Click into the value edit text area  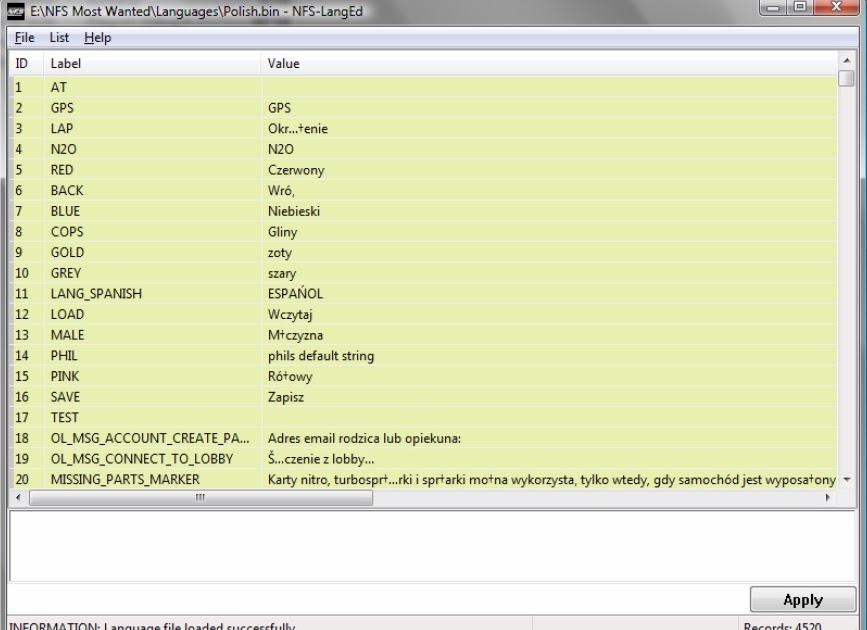coord(432,545)
